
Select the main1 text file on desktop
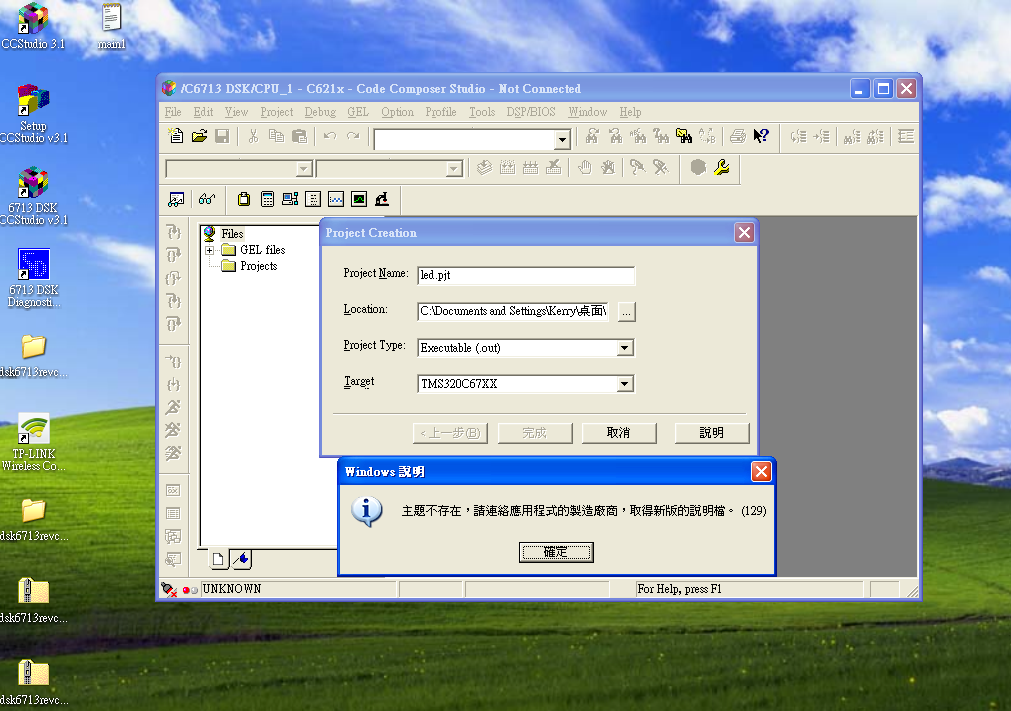(x=112, y=27)
